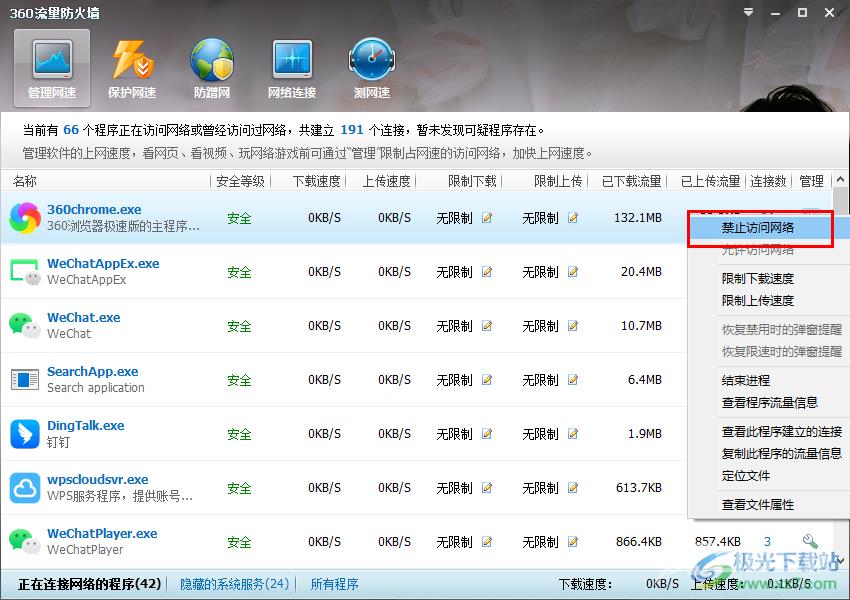Click the WeChatAppEx.exe name link
The image size is (850, 600).
(x=103, y=263)
